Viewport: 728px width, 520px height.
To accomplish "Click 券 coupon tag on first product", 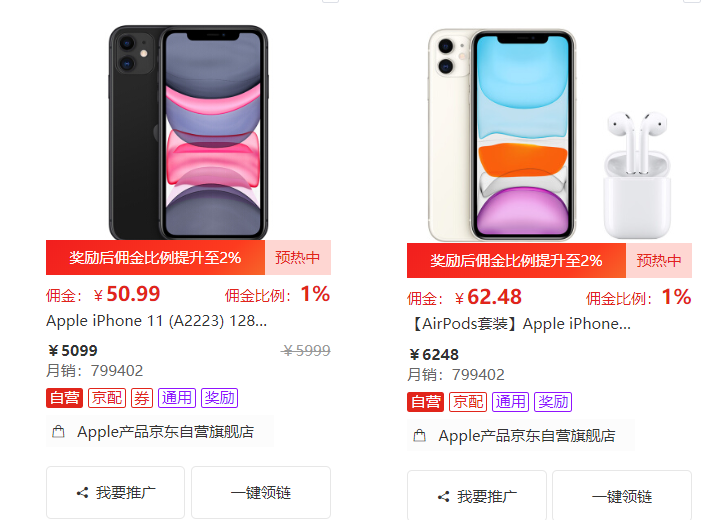I will 142,398.
